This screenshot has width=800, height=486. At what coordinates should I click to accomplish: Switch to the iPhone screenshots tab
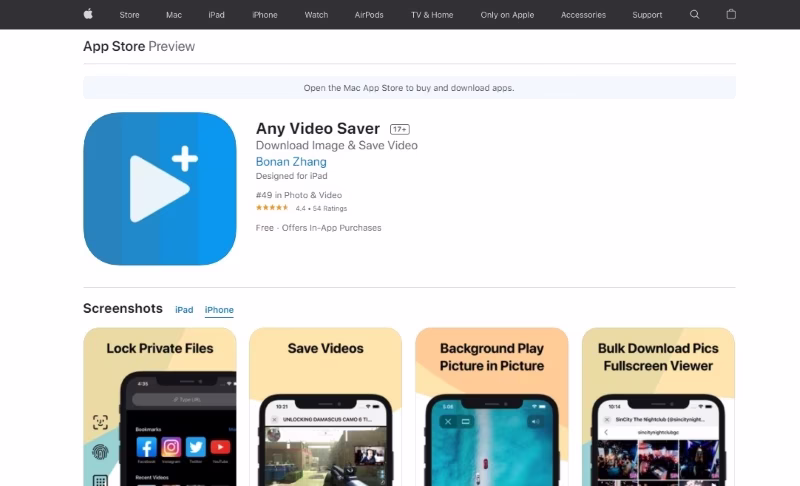point(219,310)
